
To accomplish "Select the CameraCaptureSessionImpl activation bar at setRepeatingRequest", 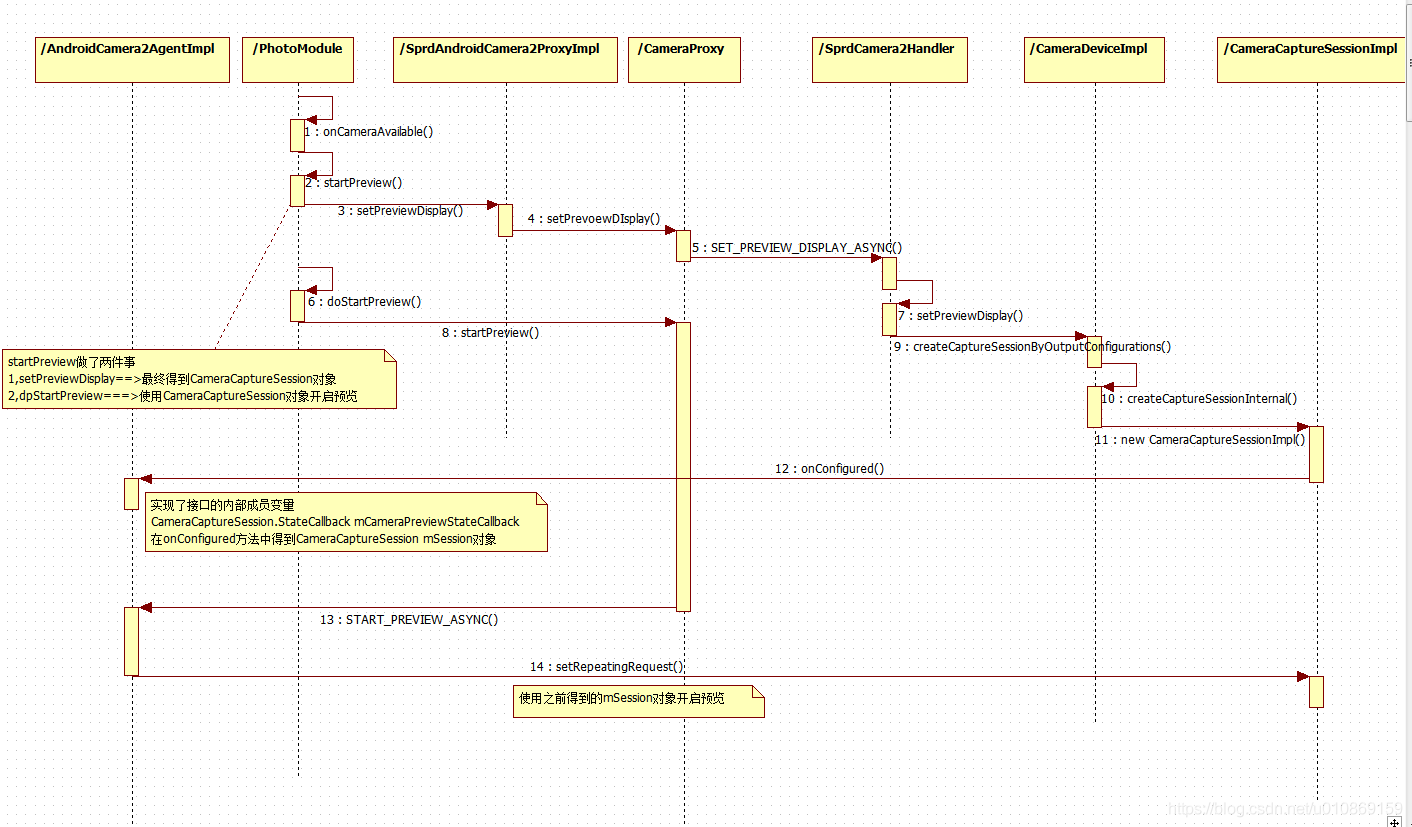I will (x=1316, y=692).
